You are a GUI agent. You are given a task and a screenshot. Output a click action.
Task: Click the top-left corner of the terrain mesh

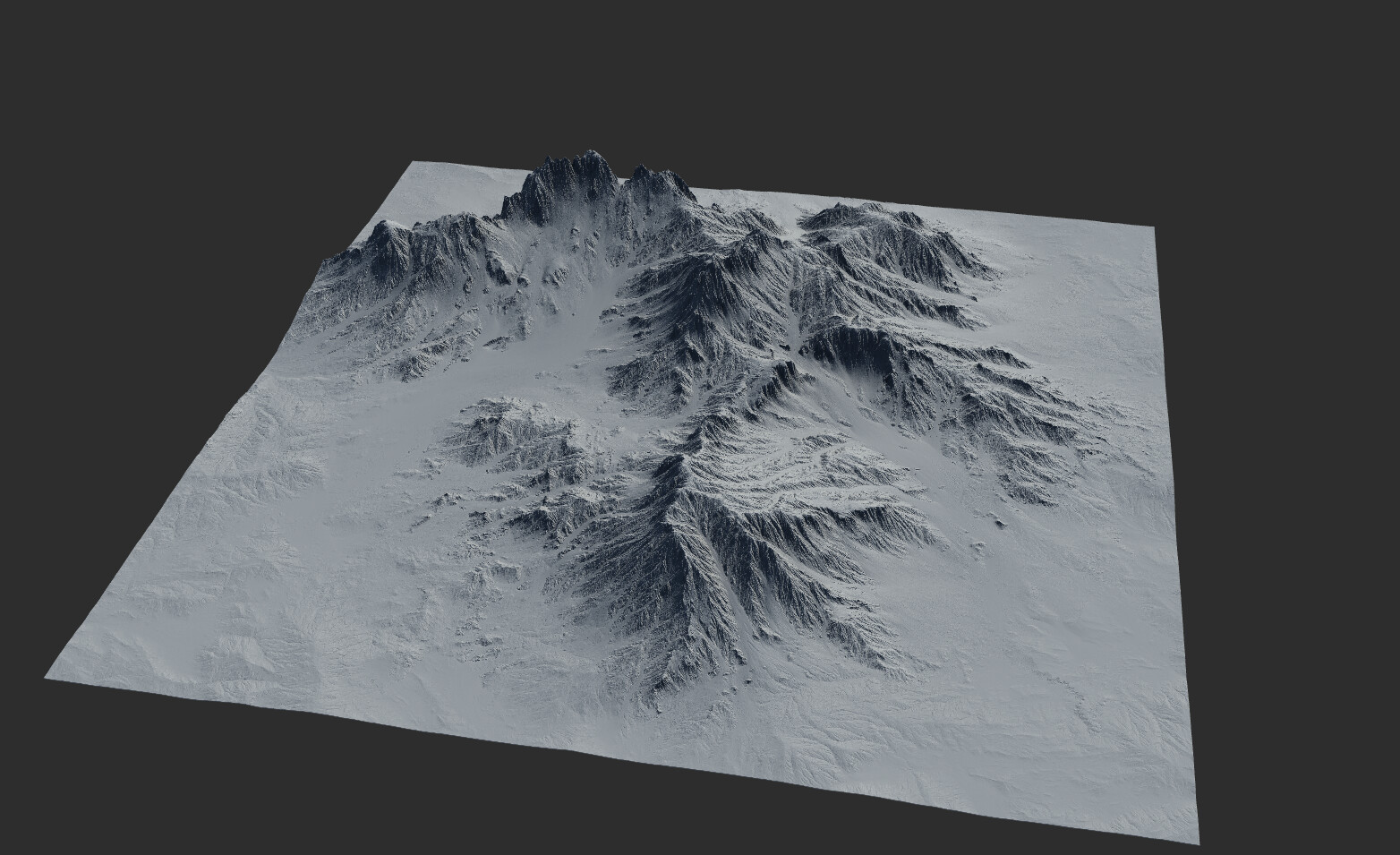point(414,164)
